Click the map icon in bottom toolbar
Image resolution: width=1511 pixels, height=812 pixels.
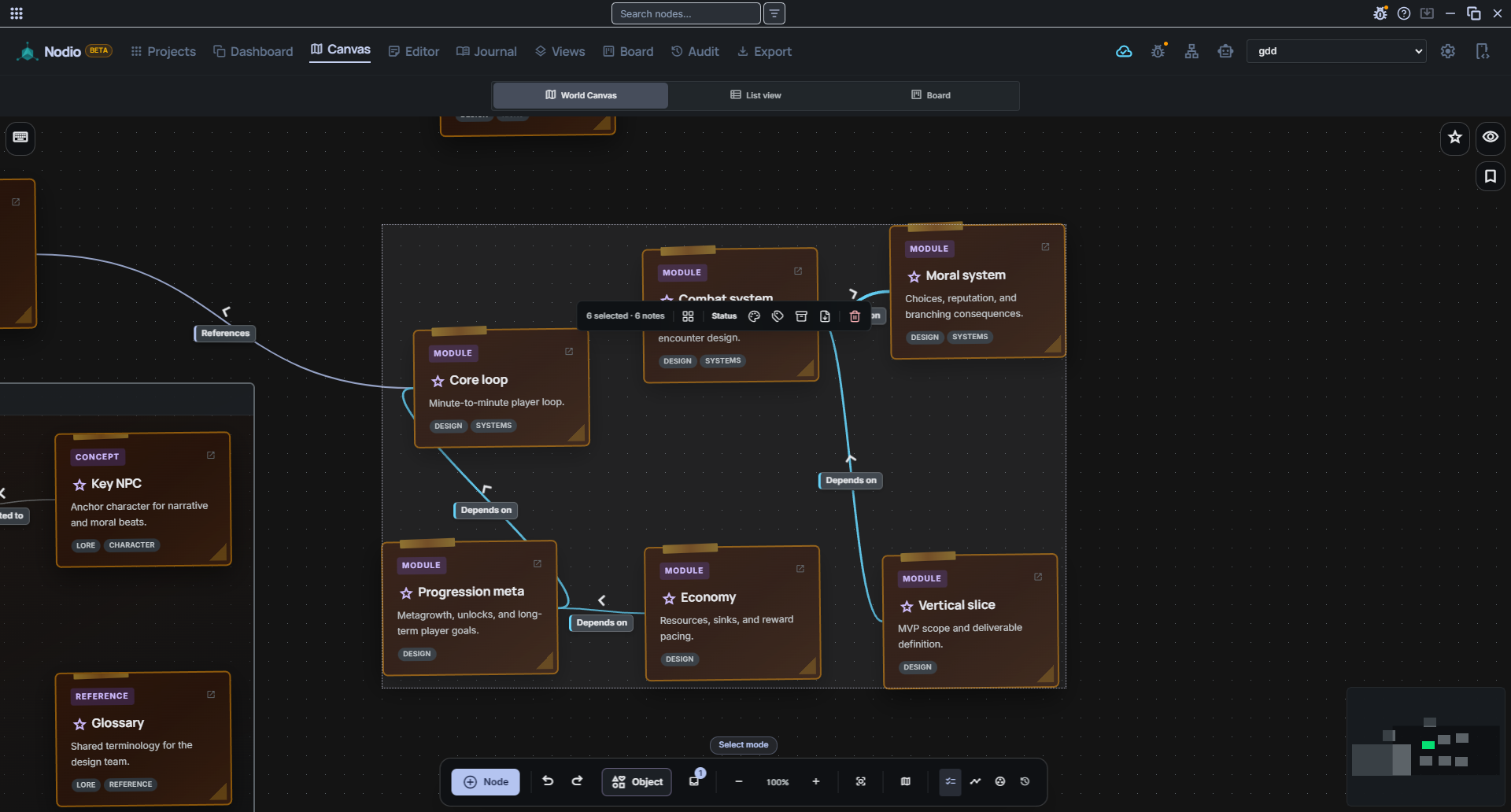pos(906,781)
